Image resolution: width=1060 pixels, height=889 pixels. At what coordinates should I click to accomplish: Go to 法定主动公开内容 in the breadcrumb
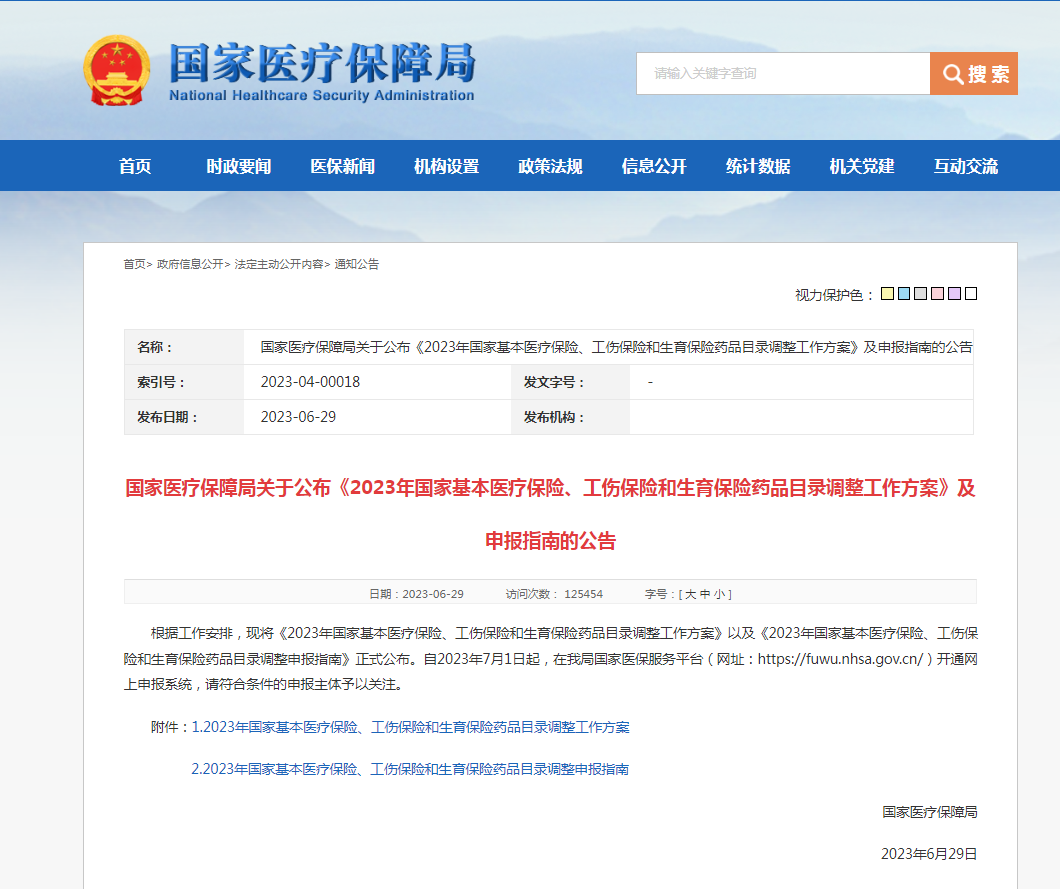click(x=279, y=264)
